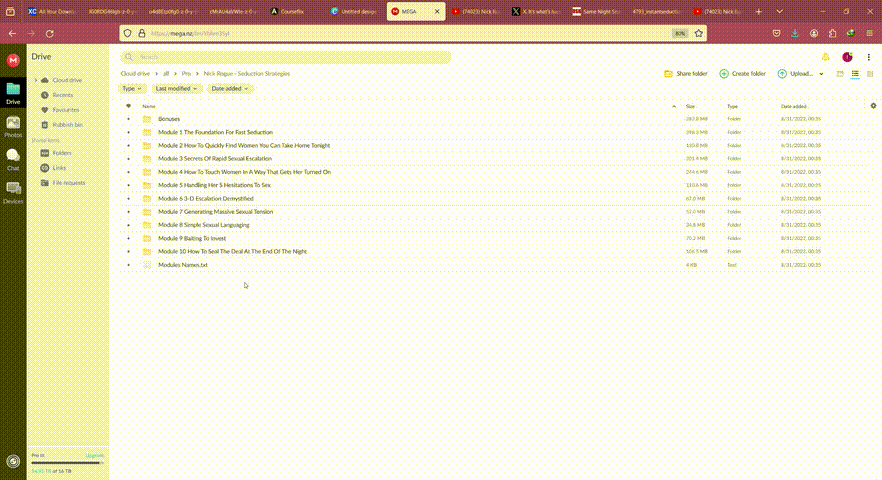Open the account avatar menu
The image size is (882, 480).
coord(847,57)
